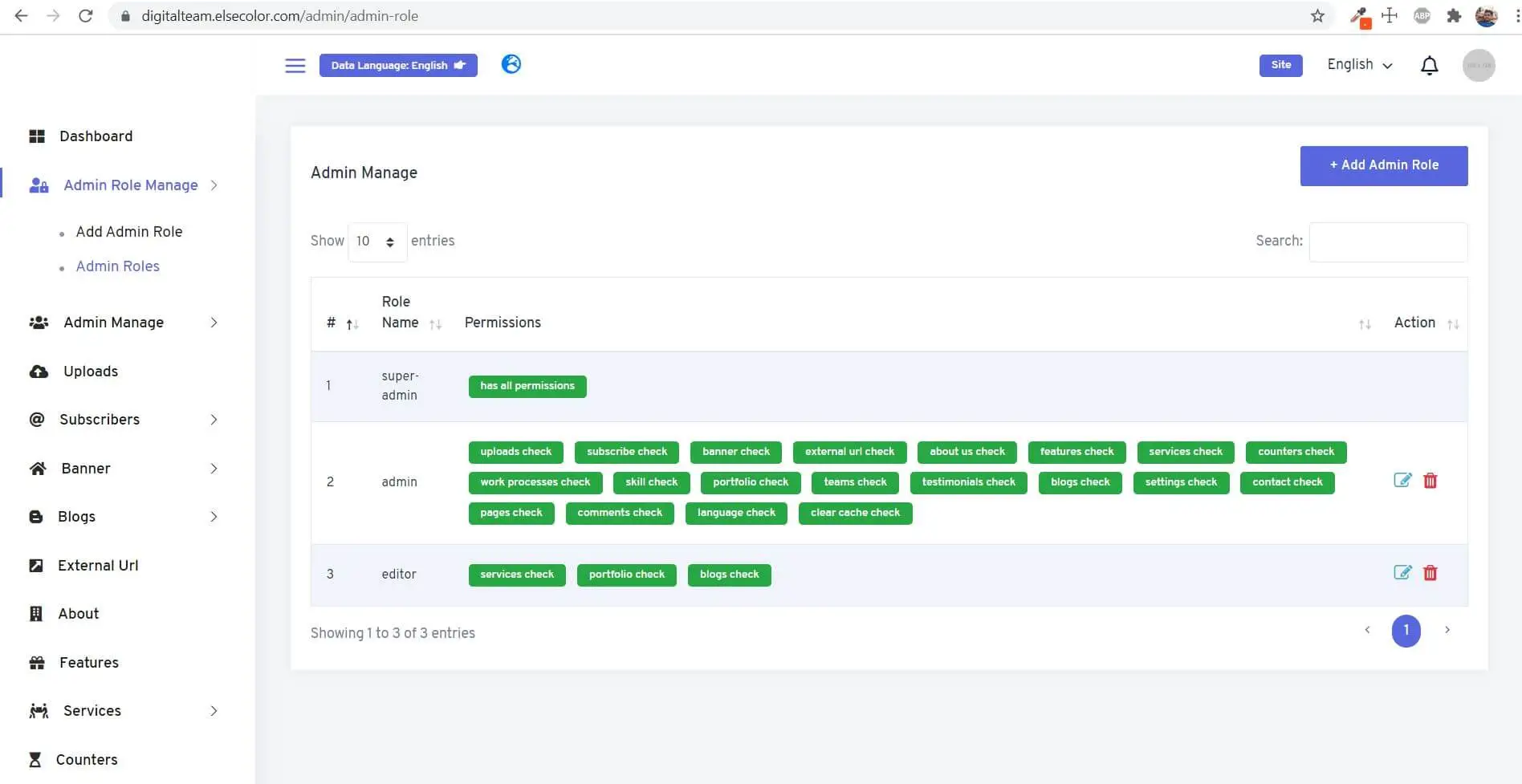Image resolution: width=1522 pixels, height=784 pixels.
Task: Delete the editor role with trash icon
Action: pyautogui.click(x=1430, y=573)
